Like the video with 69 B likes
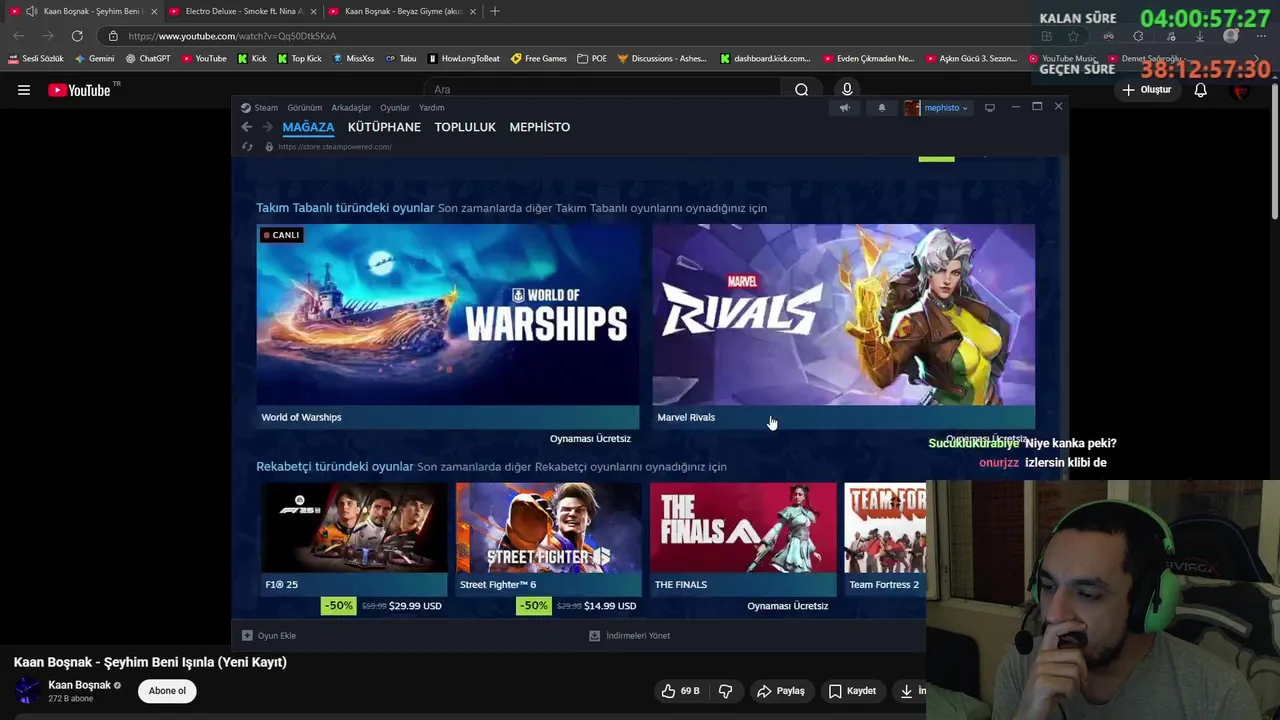Screen dimensions: 1280x720 click(x=680, y=691)
